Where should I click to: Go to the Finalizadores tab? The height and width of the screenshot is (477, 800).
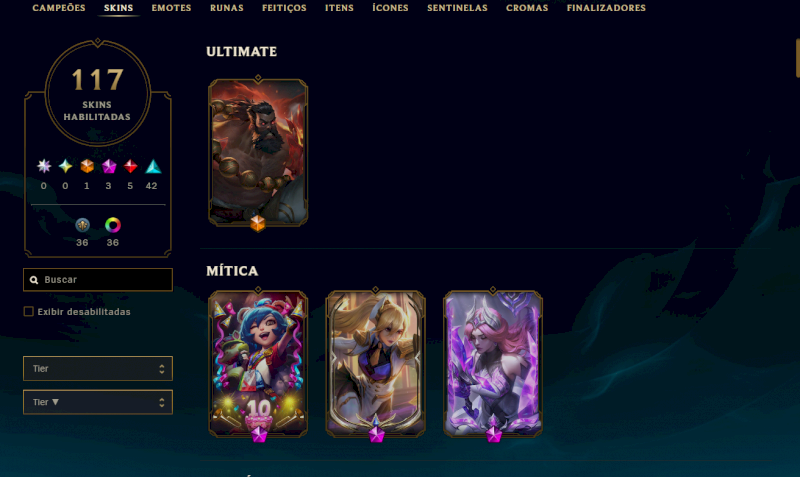(606, 8)
